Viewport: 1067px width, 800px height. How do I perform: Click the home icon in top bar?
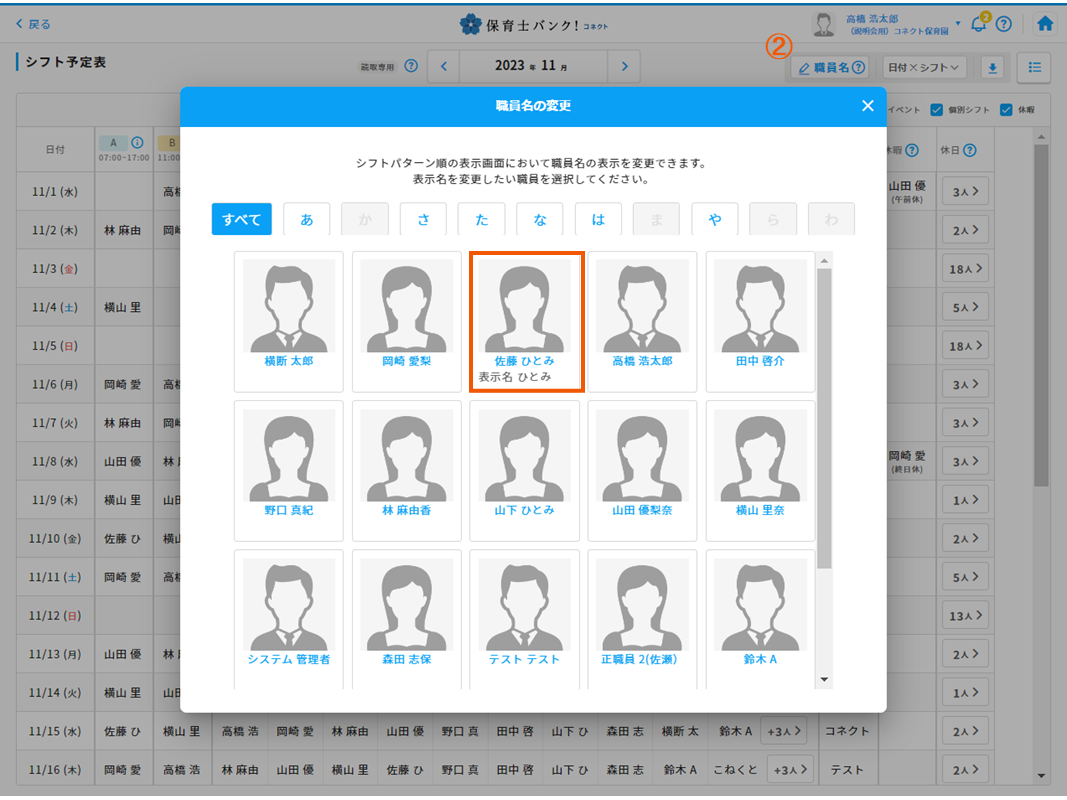click(x=1045, y=24)
